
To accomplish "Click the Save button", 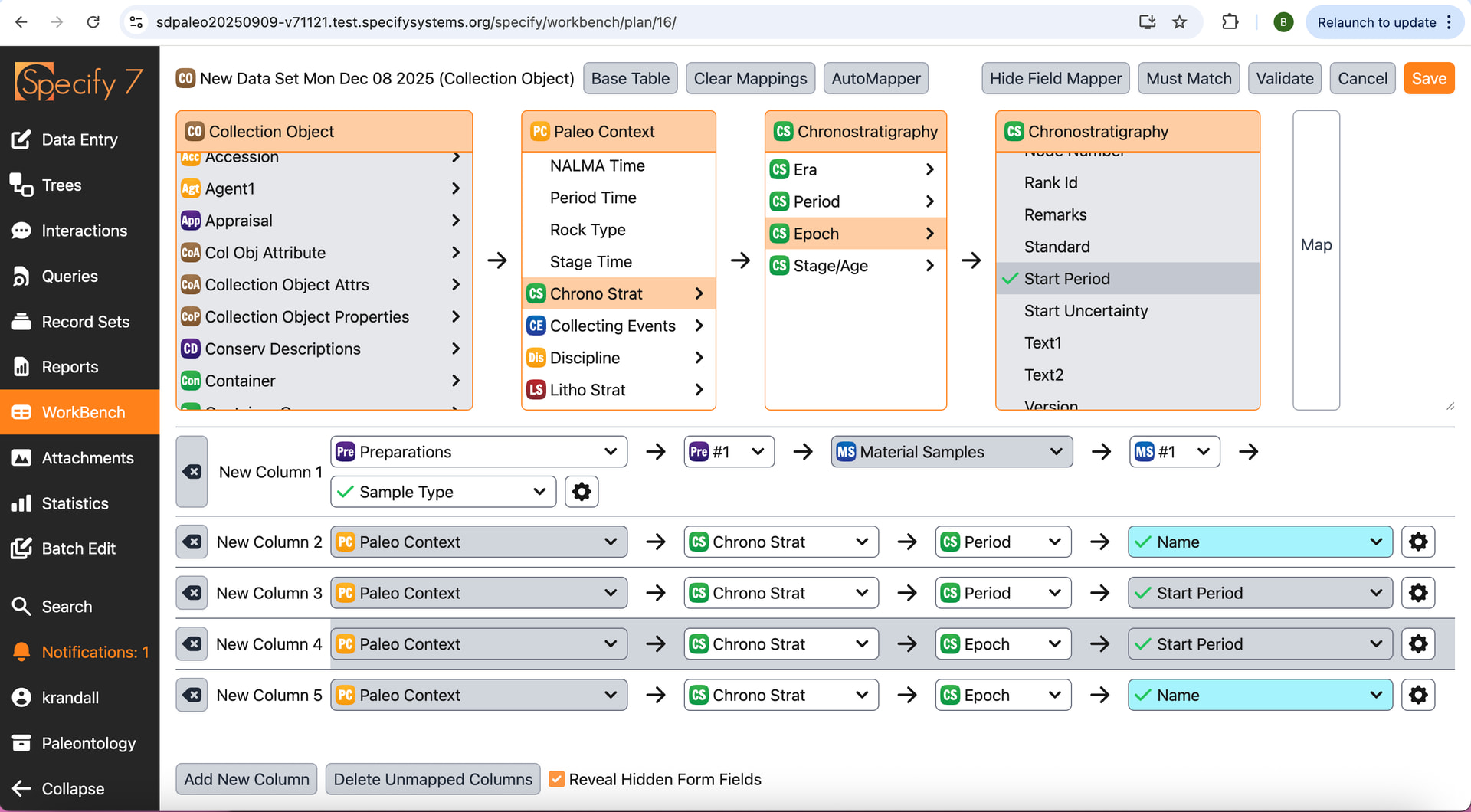I will coord(1428,79).
